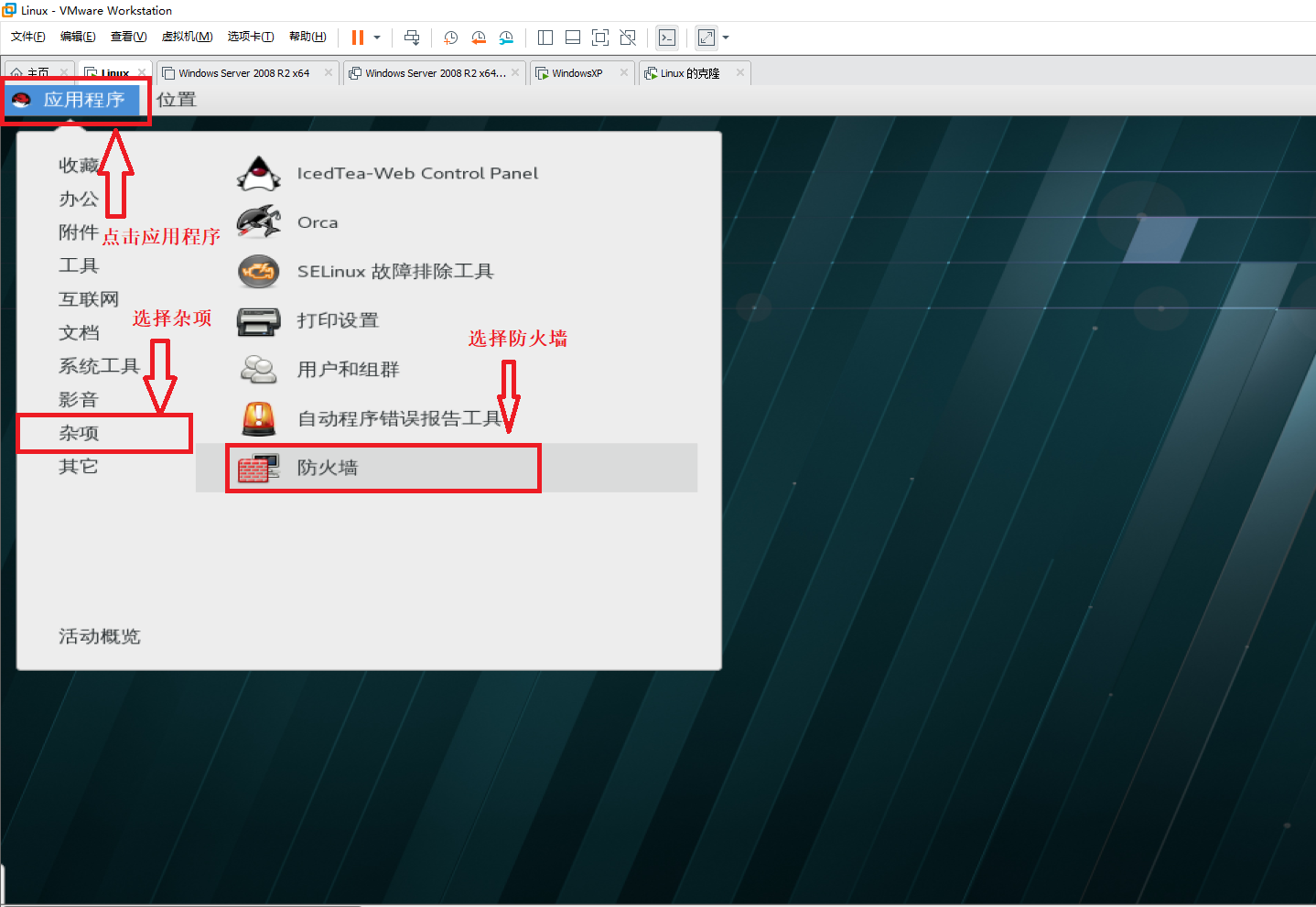Send Ctrl+Alt+Del using the monitor-arrow icon

[x=412, y=38]
